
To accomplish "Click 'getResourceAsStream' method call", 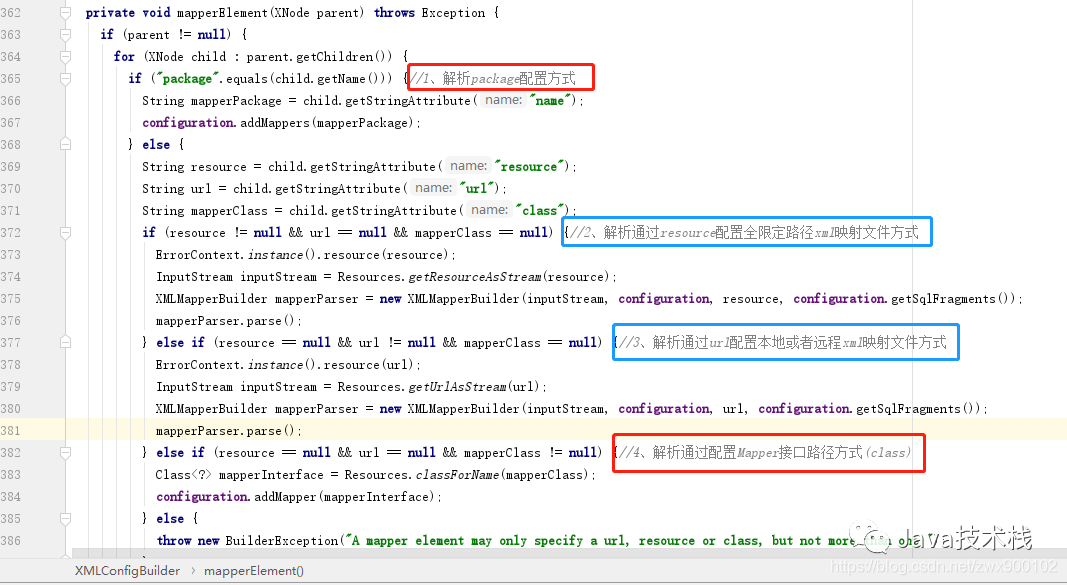I will click(475, 277).
